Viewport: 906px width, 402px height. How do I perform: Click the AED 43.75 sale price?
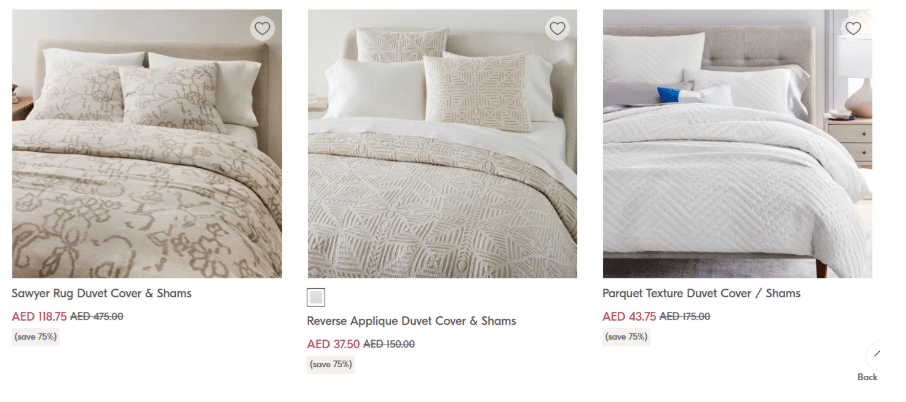(629, 316)
